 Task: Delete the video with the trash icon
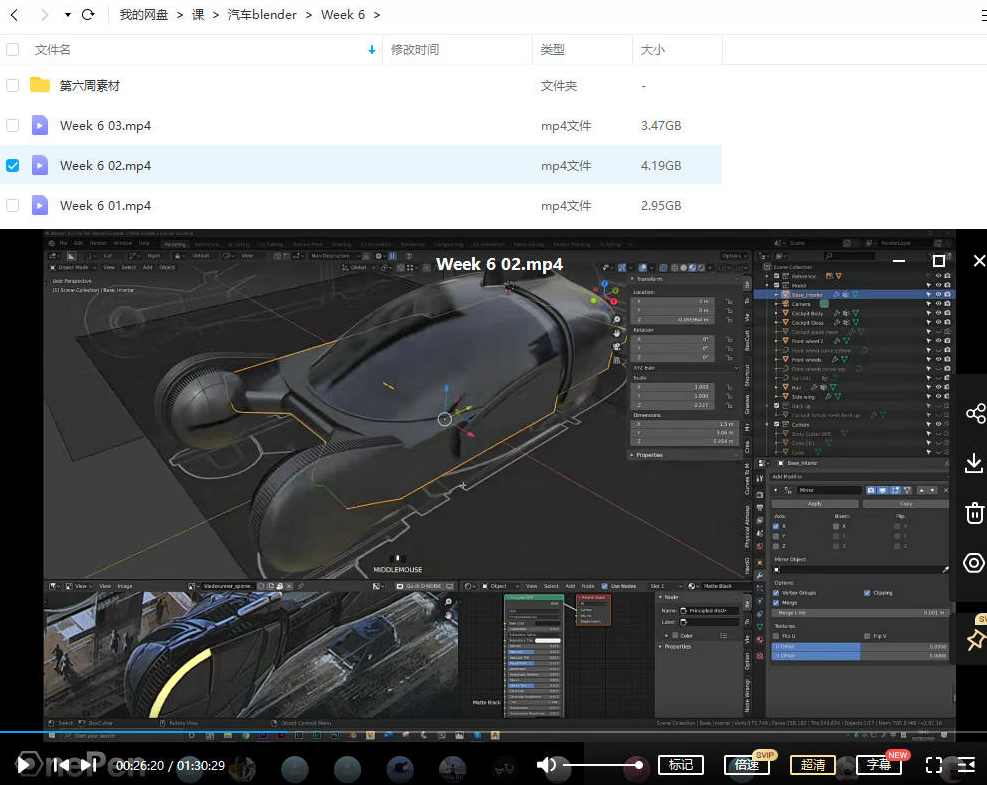[x=974, y=513]
